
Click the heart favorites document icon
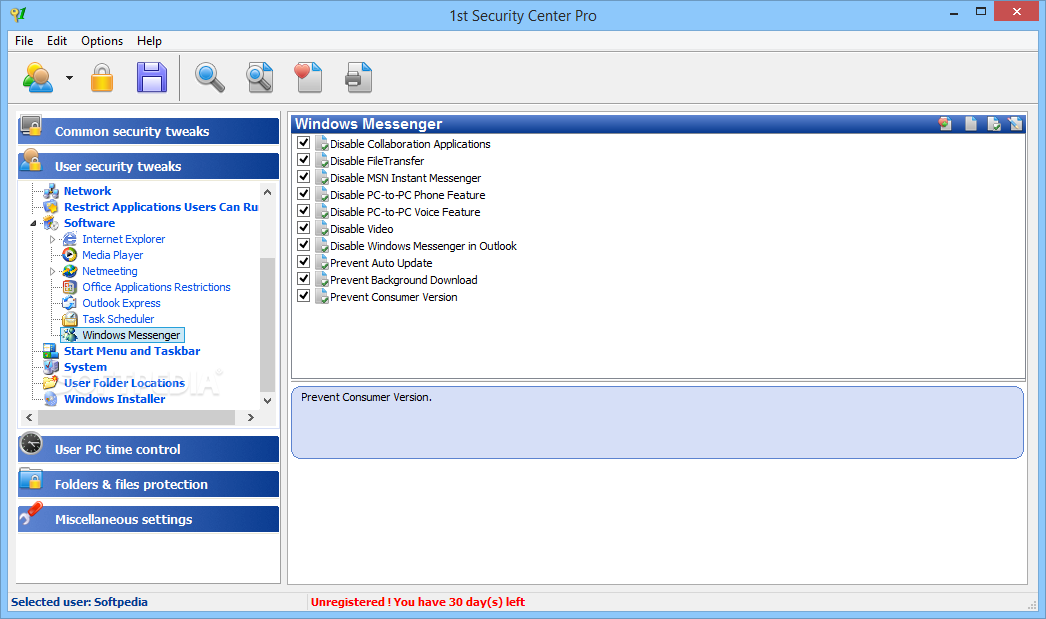coord(308,77)
